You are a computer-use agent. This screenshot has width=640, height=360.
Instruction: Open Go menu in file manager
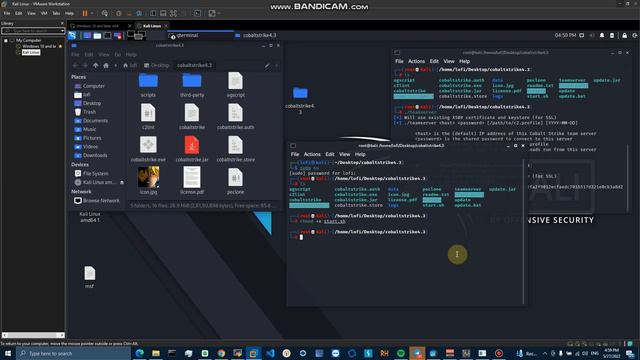tap(118, 55)
